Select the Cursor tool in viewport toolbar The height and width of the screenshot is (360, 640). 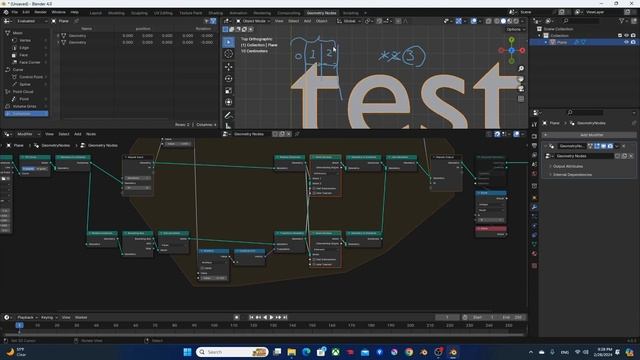(x=229, y=54)
